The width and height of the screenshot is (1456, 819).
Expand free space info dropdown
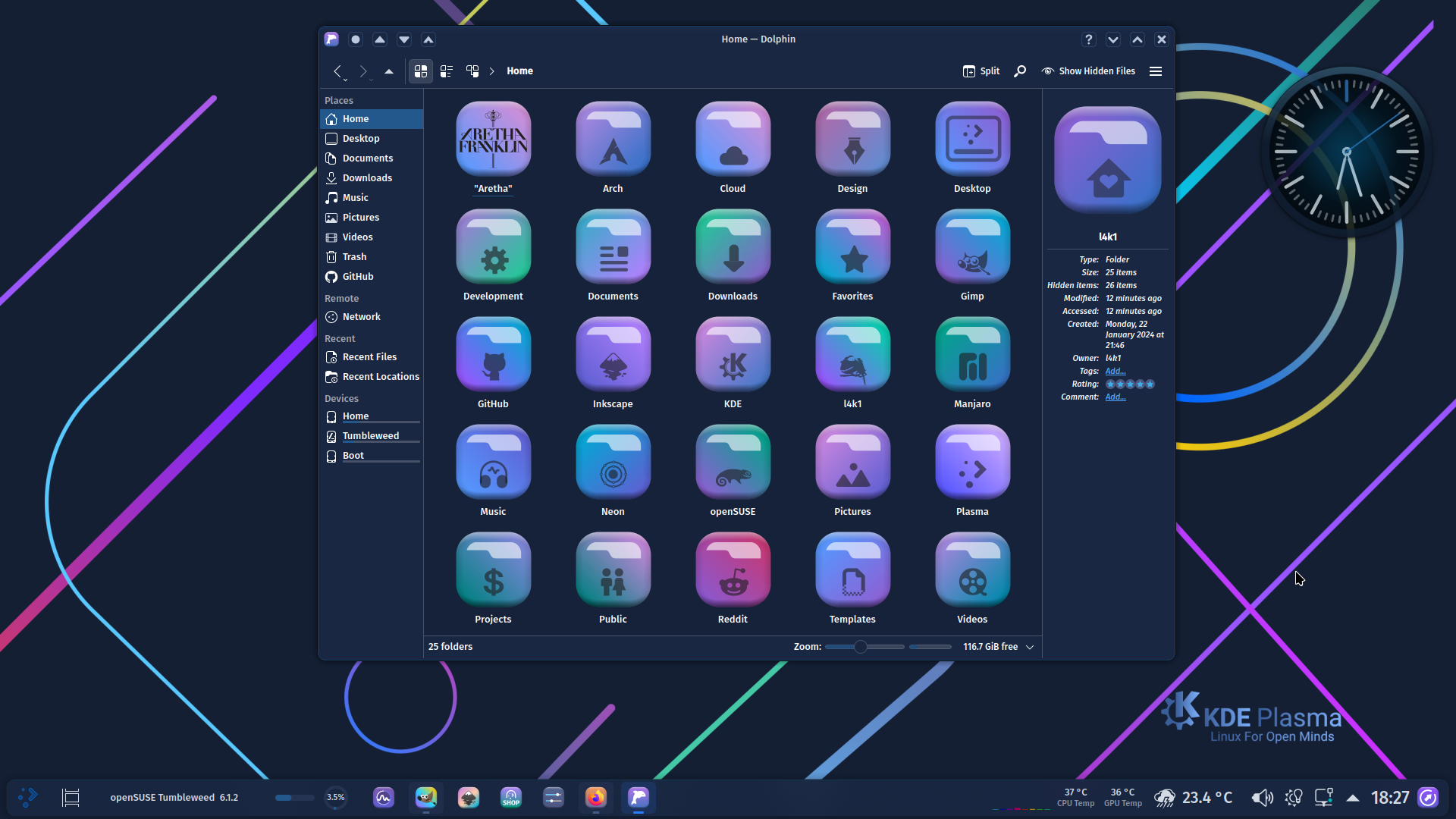point(1030,647)
